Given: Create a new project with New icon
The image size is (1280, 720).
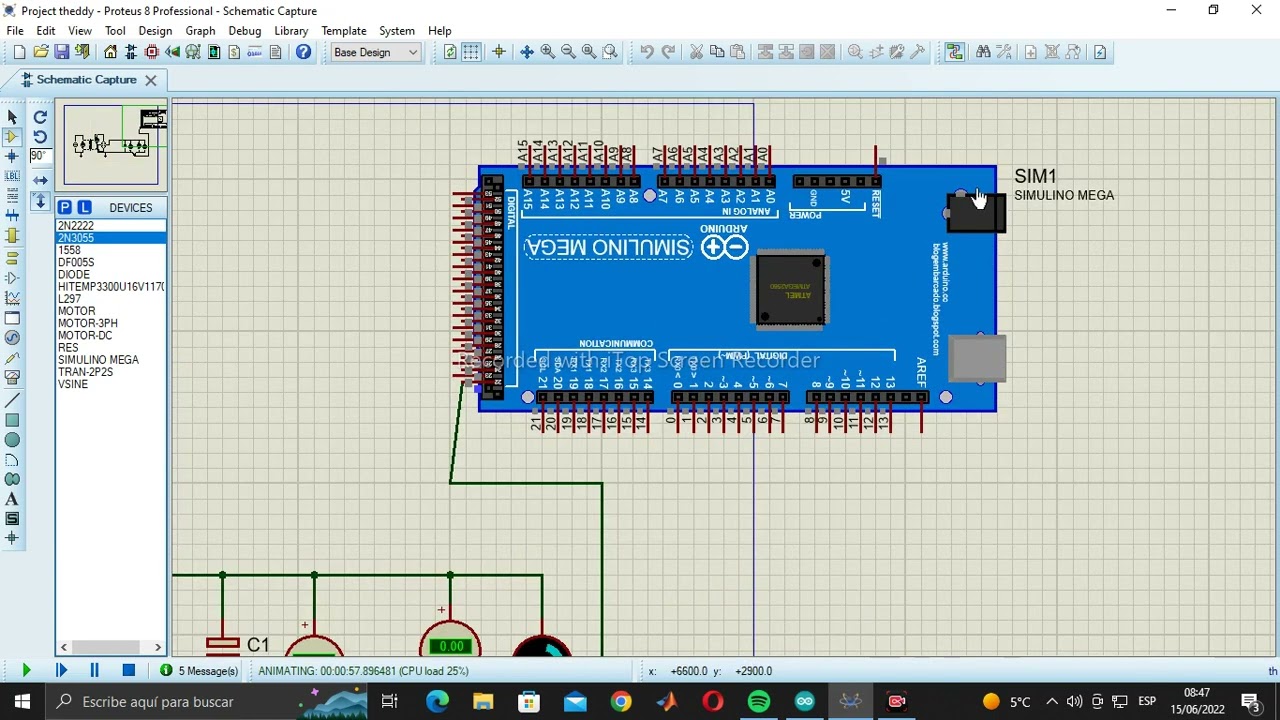Looking at the screenshot, I should tap(19, 52).
